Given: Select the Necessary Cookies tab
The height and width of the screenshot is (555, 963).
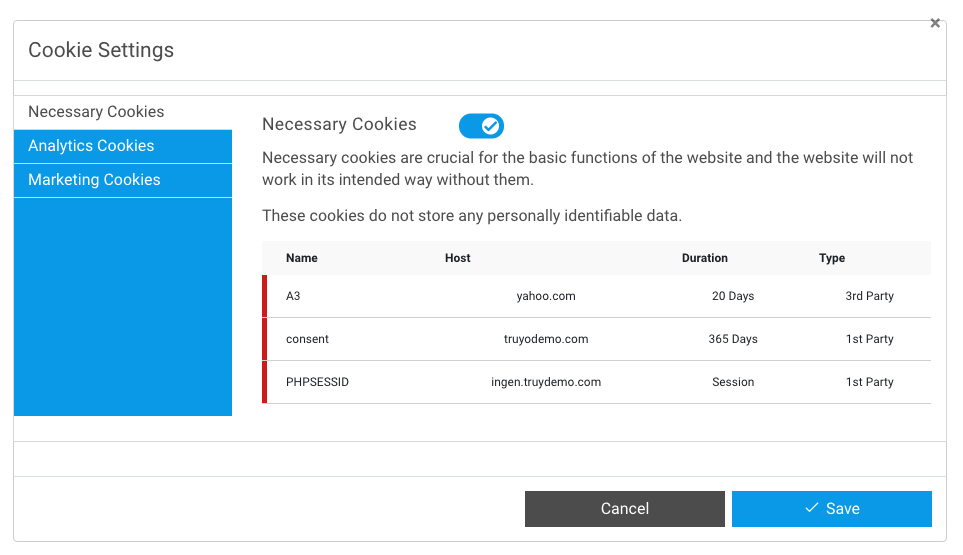Looking at the screenshot, I should click(x=96, y=112).
